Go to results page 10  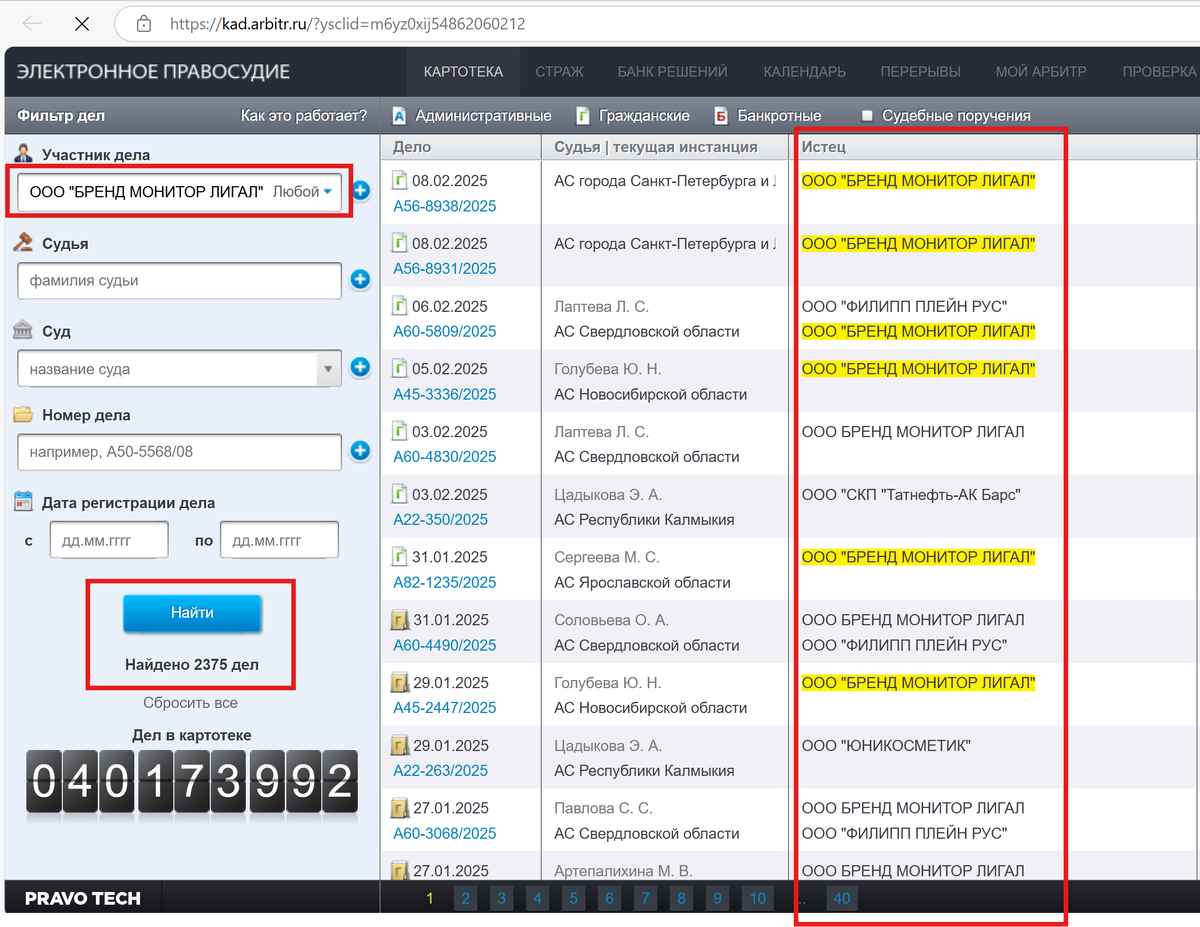click(x=757, y=898)
